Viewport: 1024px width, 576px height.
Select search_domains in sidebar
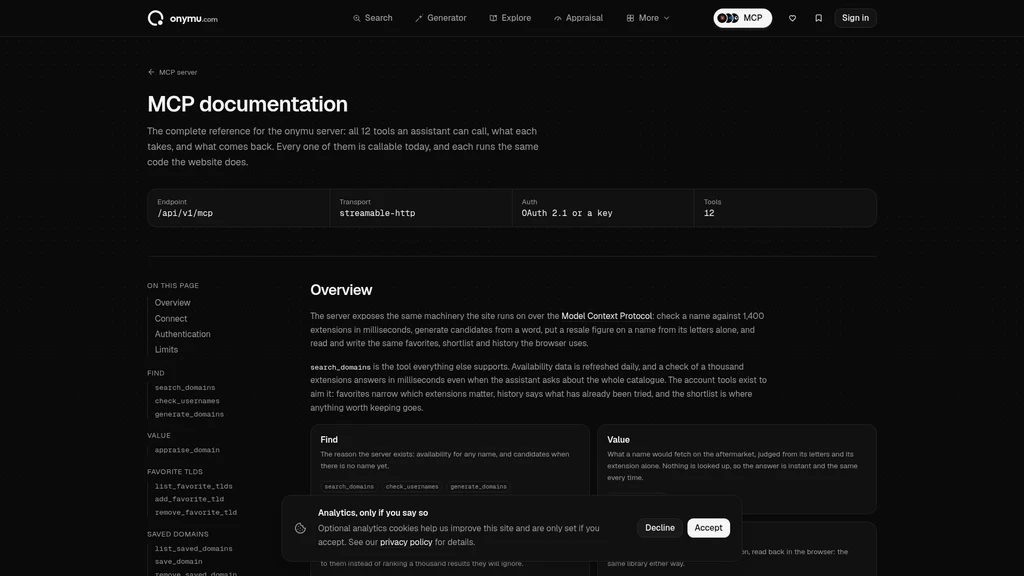[x=185, y=388]
